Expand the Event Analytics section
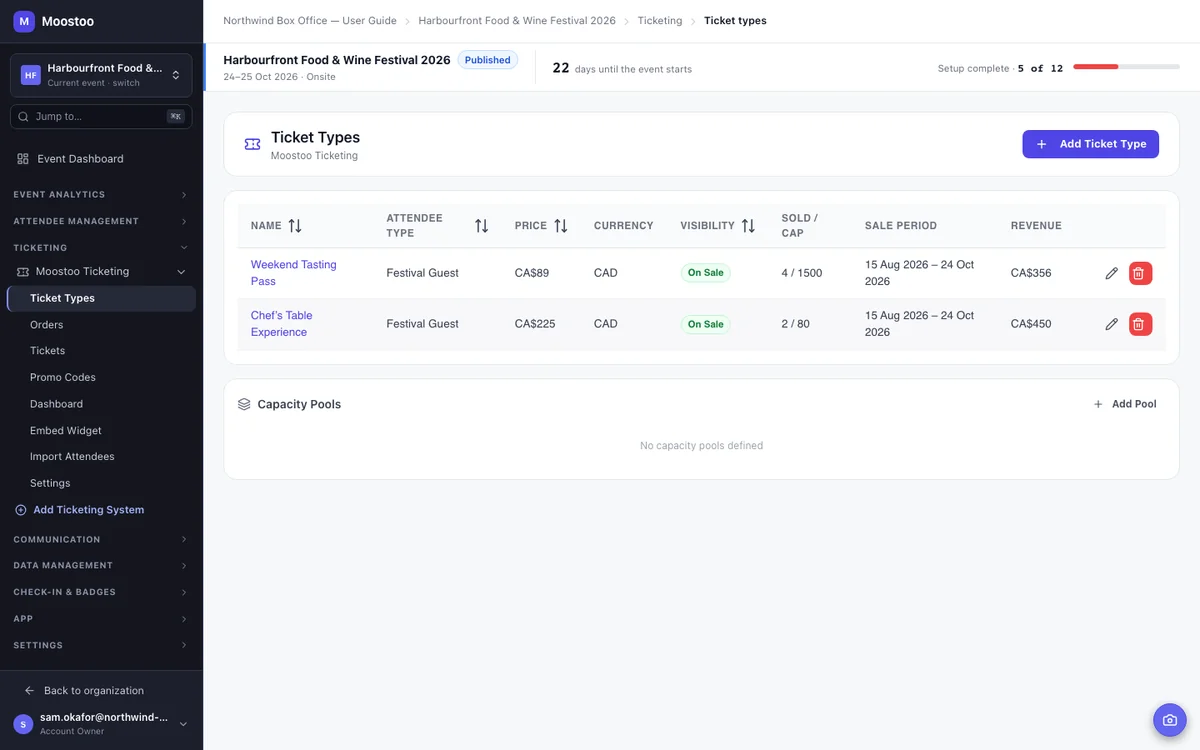Image resolution: width=1200 pixels, height=750 pixels. click(101, 195)
